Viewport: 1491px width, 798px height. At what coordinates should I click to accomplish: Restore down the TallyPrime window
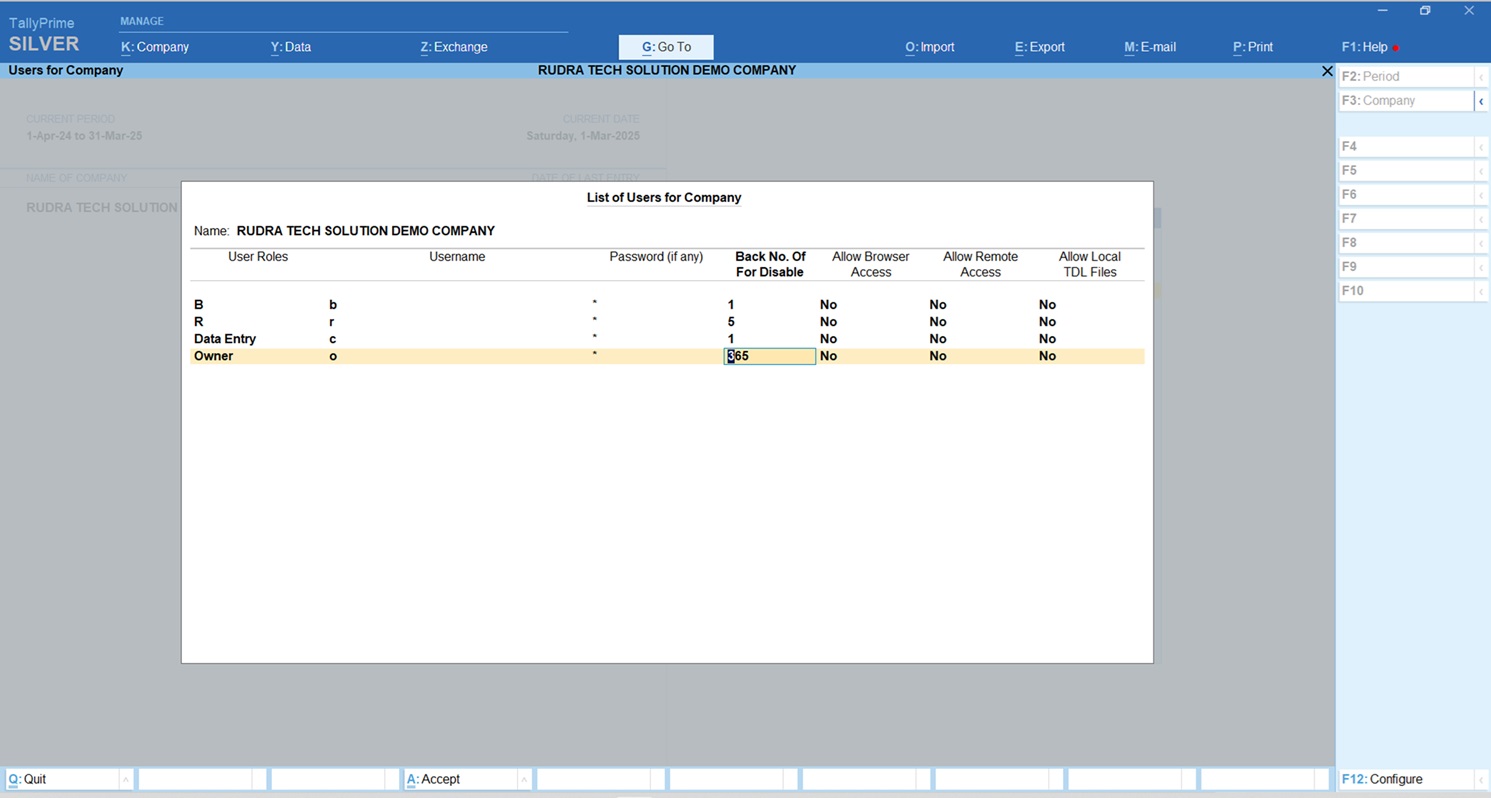coord(1425,11)
